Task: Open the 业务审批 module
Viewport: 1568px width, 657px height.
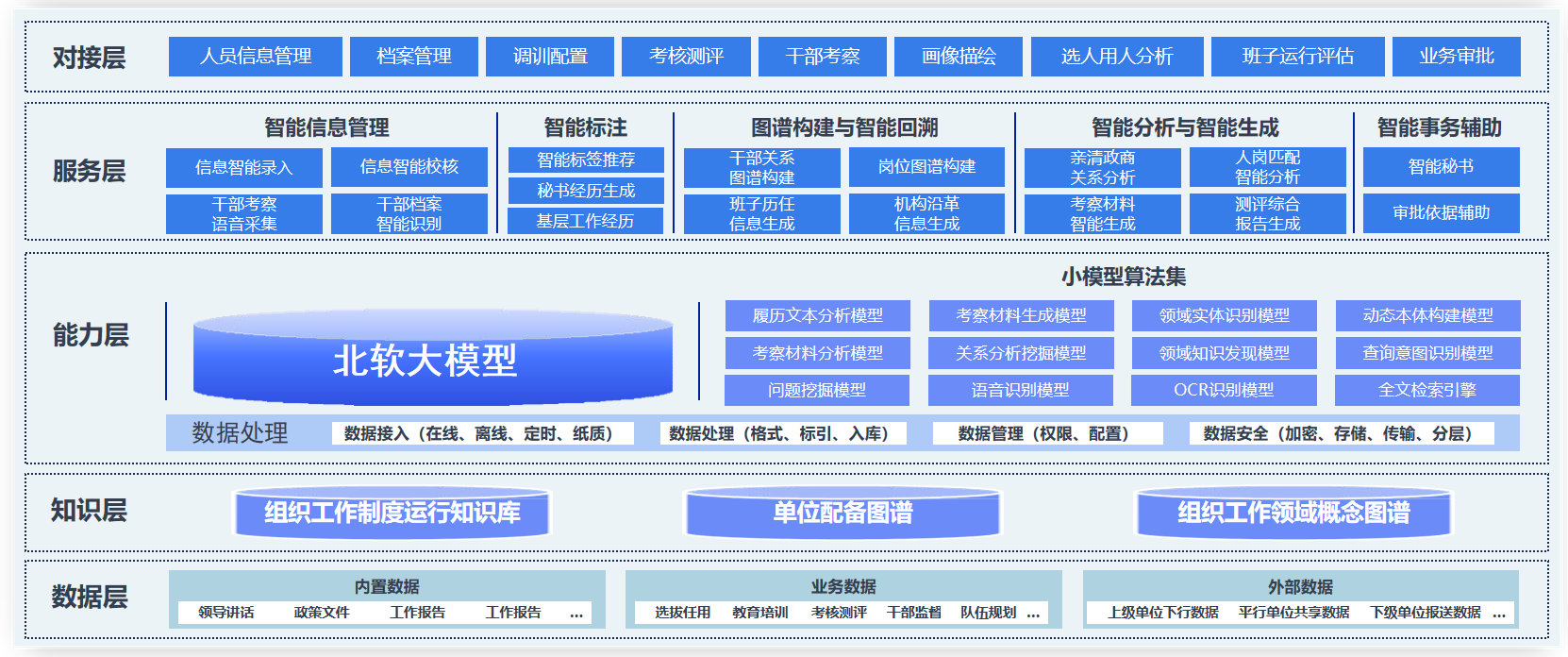Action: 1457,57
